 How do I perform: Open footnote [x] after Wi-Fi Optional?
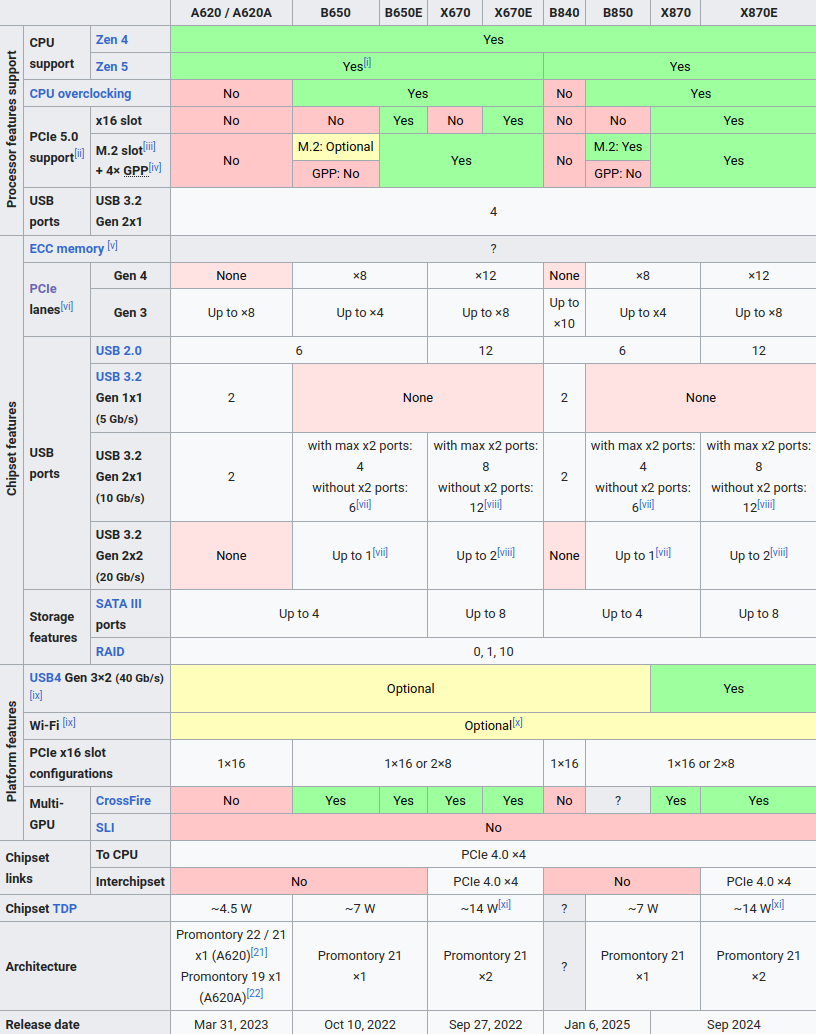518,722
